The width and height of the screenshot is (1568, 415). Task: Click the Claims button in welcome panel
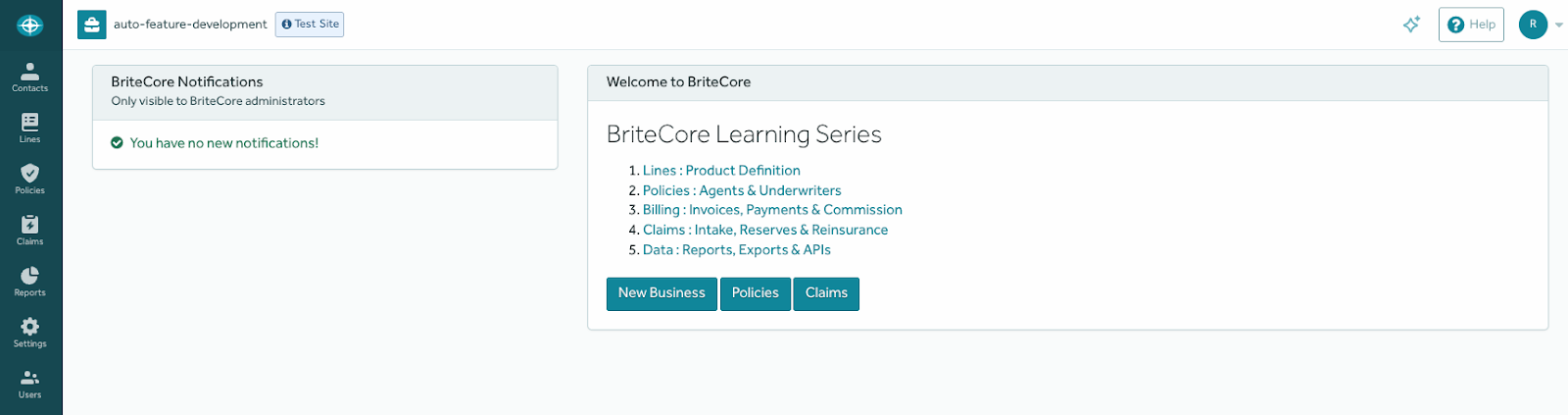click(826, 293)
